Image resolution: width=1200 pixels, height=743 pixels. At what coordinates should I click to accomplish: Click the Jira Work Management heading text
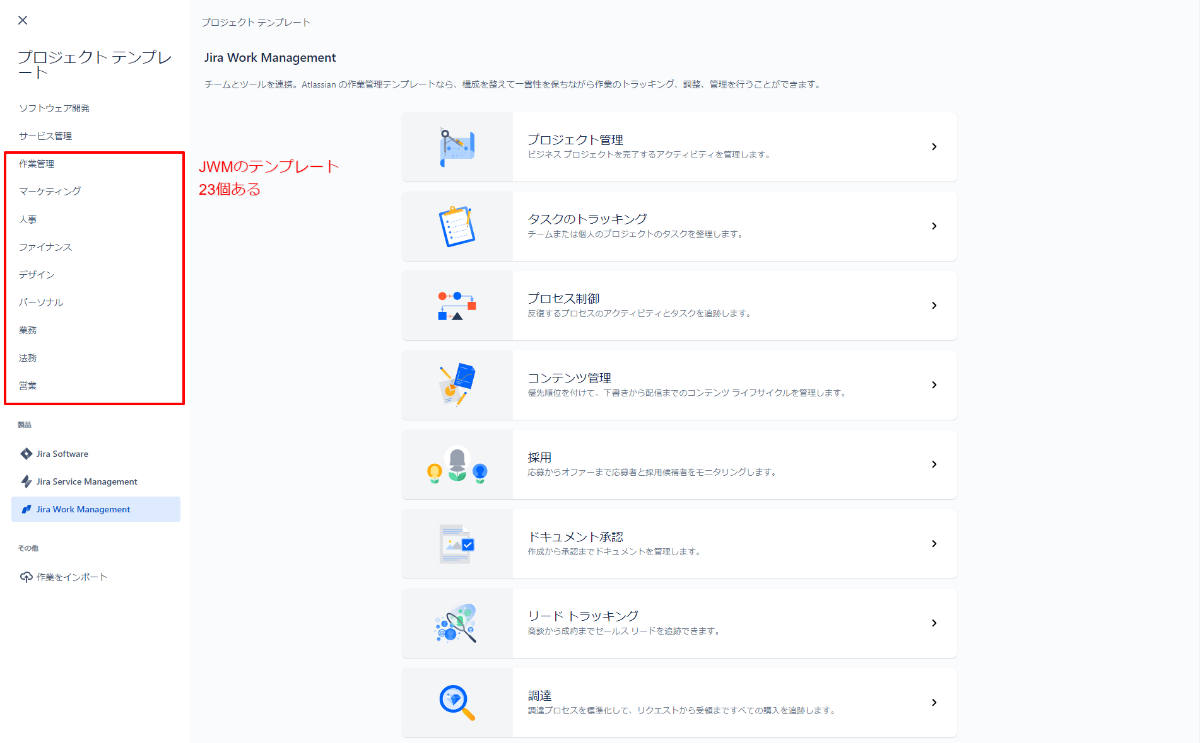coord(270,58)
